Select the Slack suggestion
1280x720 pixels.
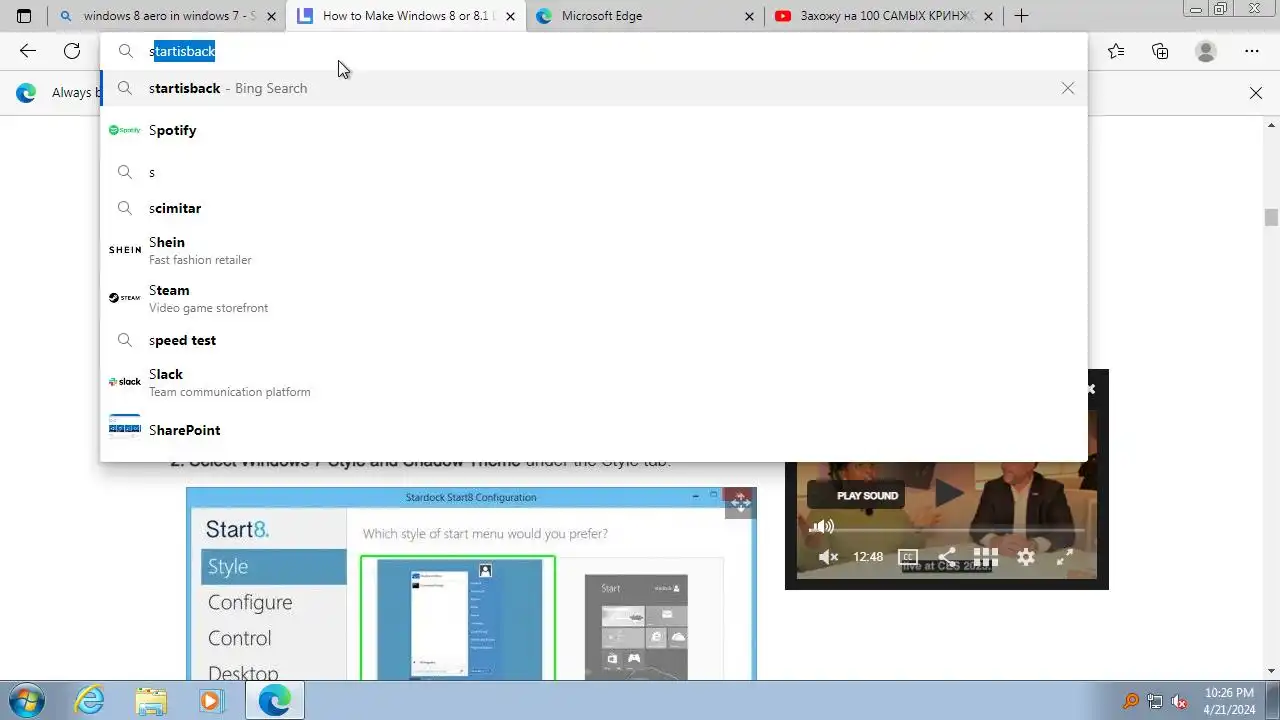tap(593, 382)
